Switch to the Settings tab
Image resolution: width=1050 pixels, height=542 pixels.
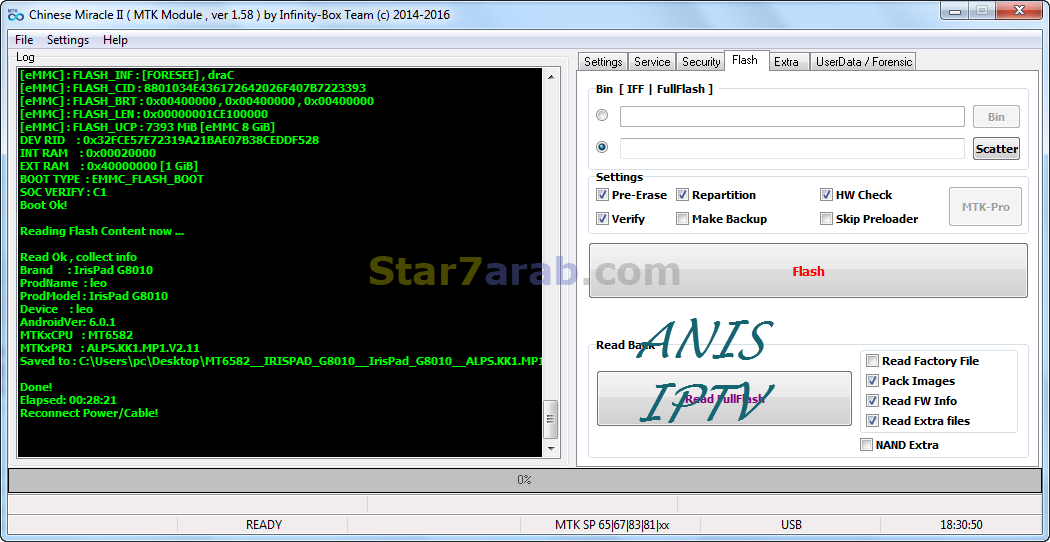click(603, 62)
